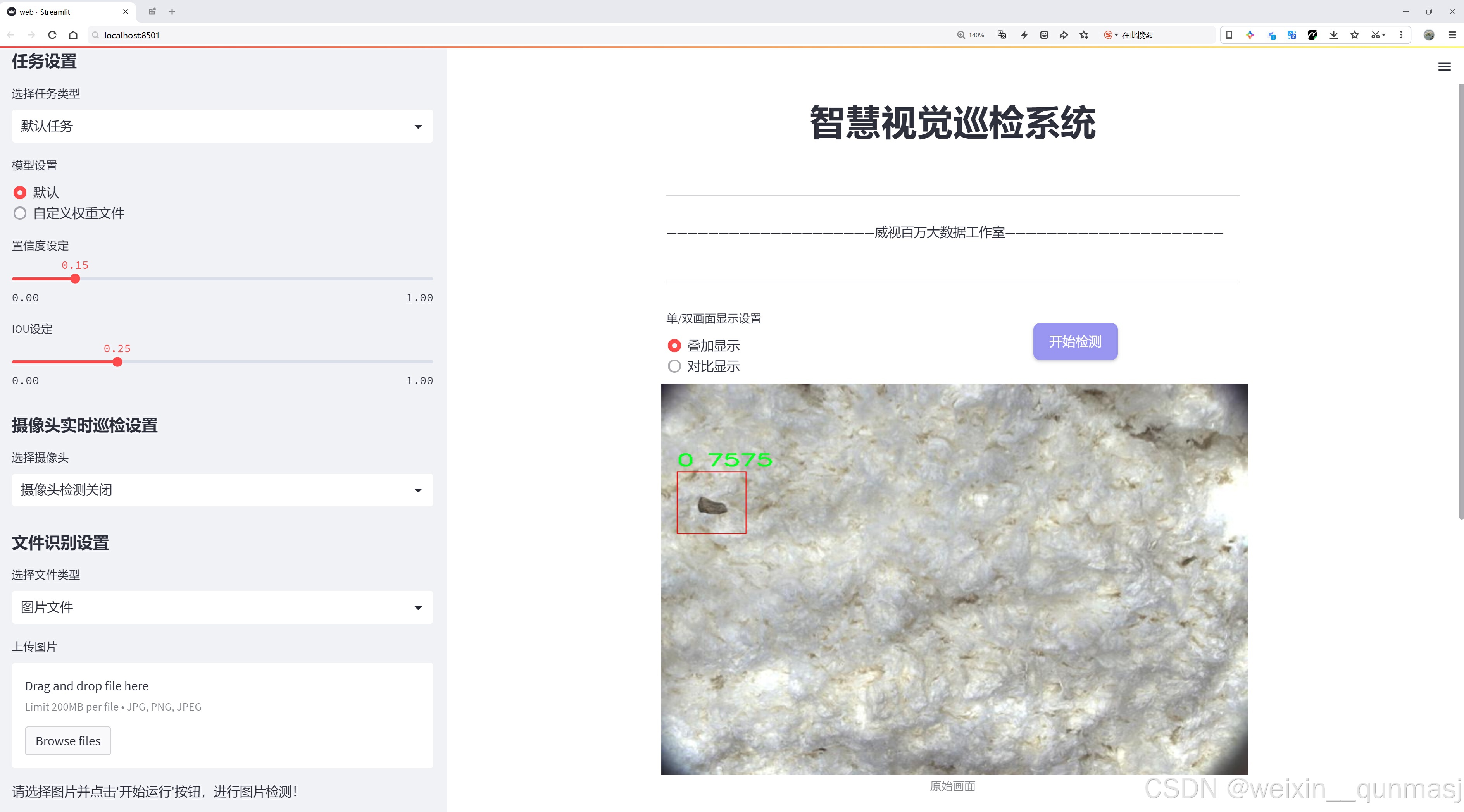Open the 摄像头检测关闭 camera dropdown
Screen dimensions: 1464x812
[x=222, y=489]
